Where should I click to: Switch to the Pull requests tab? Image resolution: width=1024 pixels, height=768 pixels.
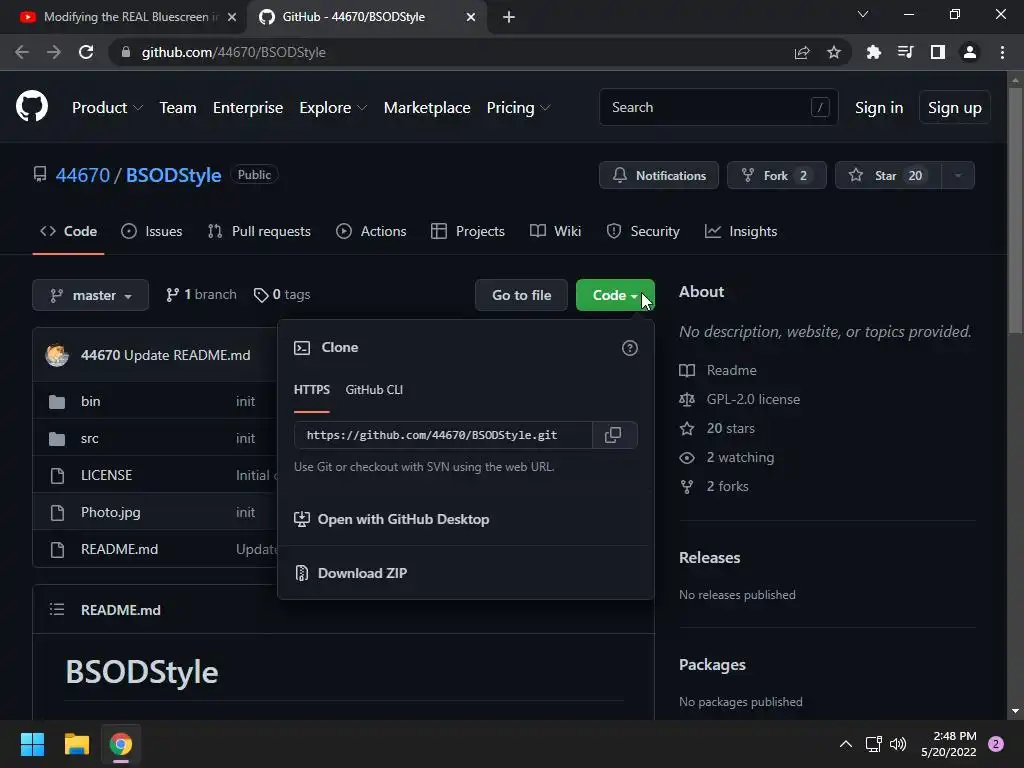(259, 231)
